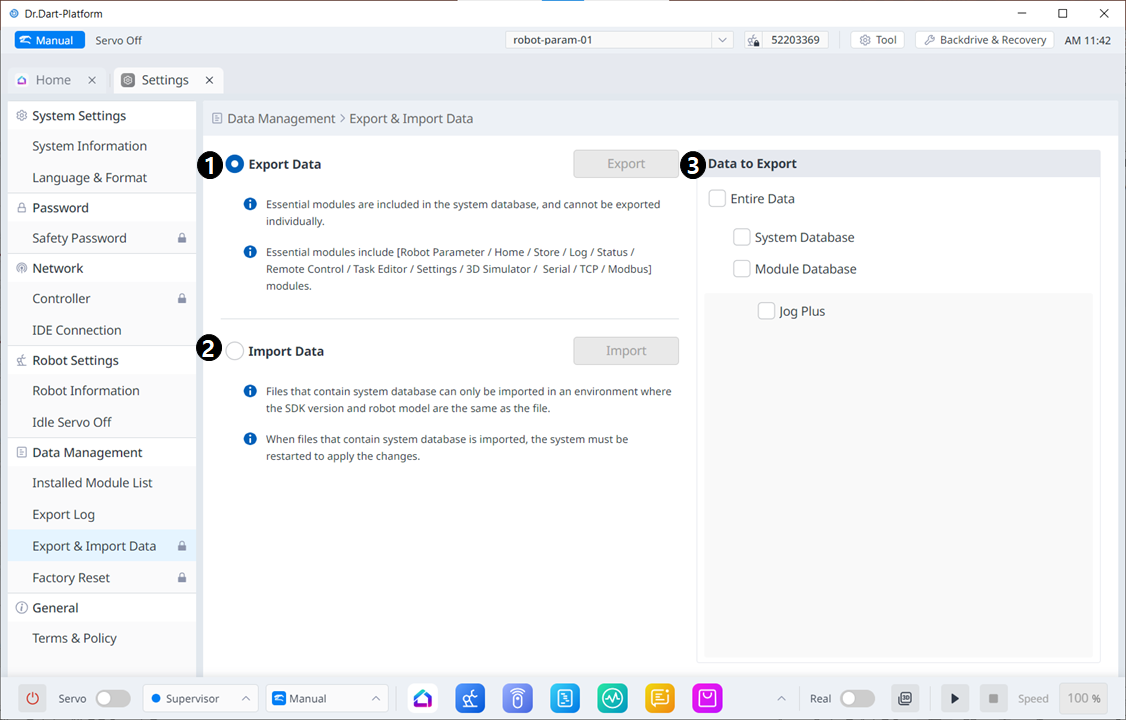Click the Tool button in top bar
The height and width of the screenshot is (720, 1126).
[x=878, y=40]
